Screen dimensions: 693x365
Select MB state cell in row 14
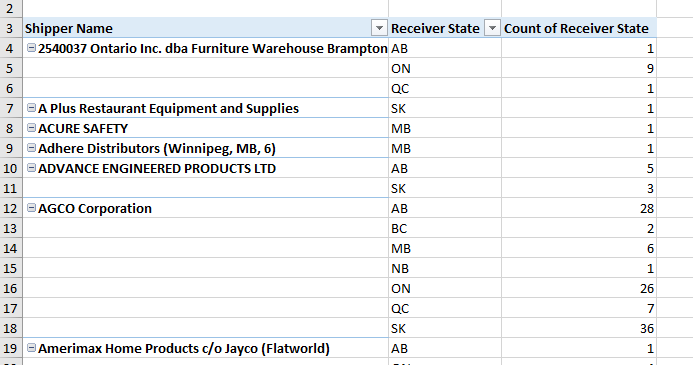coord(445,248)
